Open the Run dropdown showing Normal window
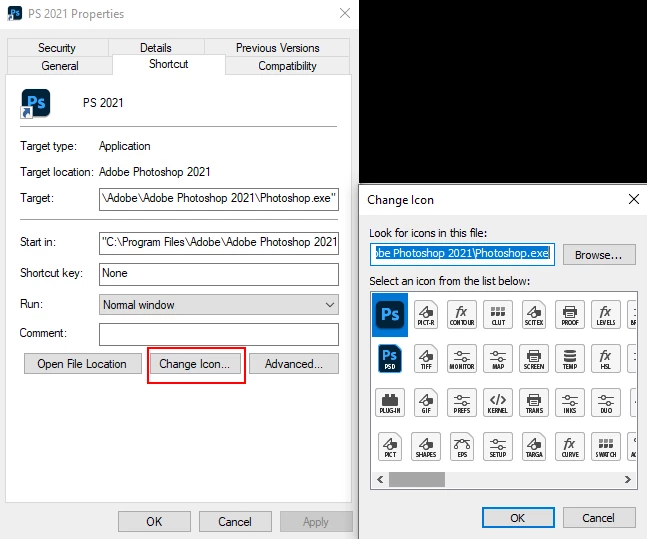Image resolution: width=647 pixels, height=539 pixels. tap(219, 305)
